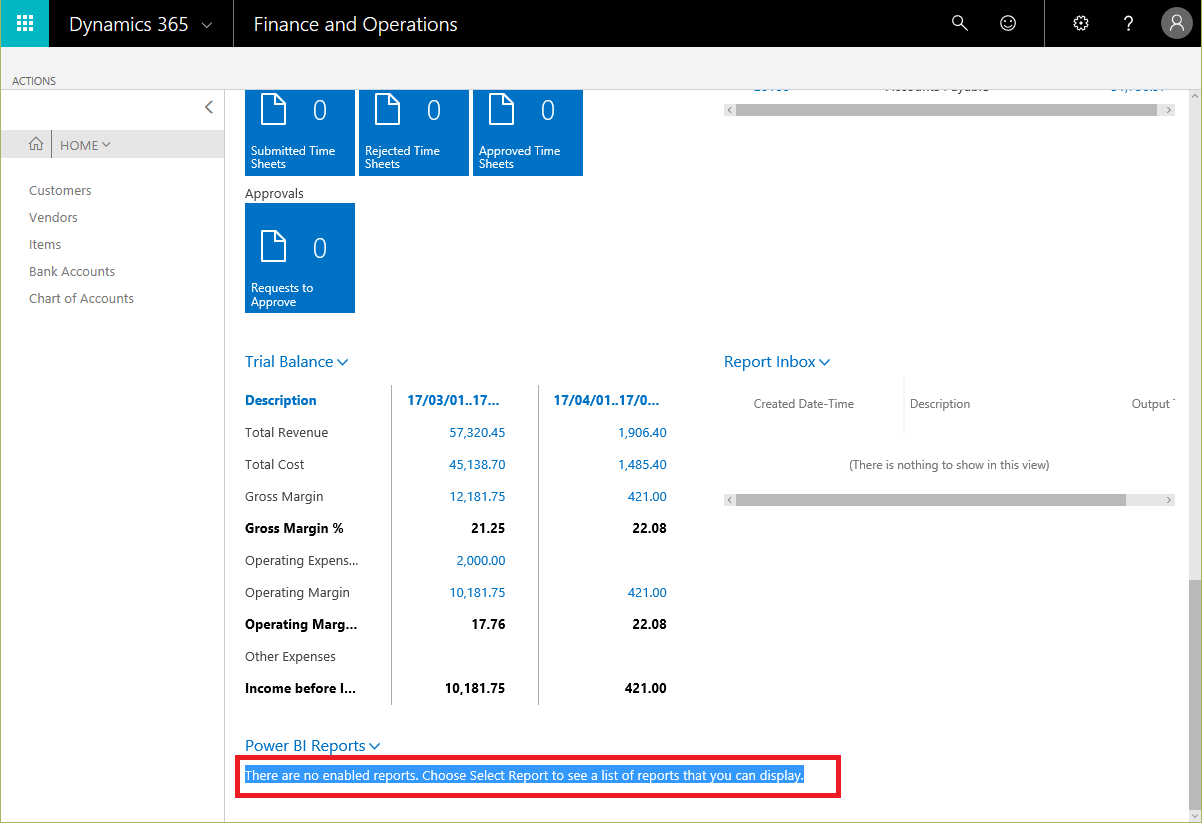Click the Report Inbox scrollbar left arrow
1202x823 pixels.
[x=730, y=499]
